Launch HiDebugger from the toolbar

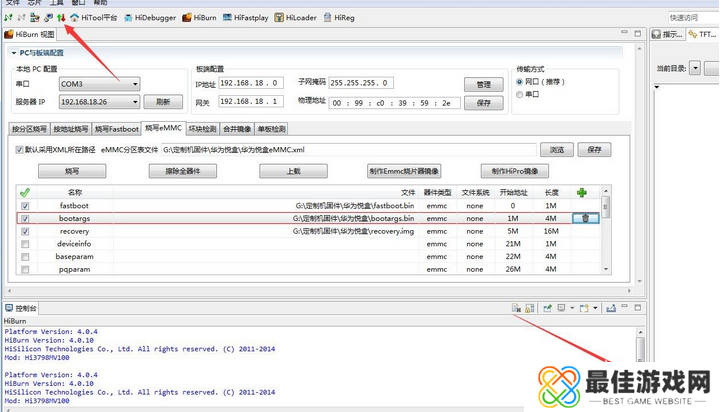pos(149,17)
